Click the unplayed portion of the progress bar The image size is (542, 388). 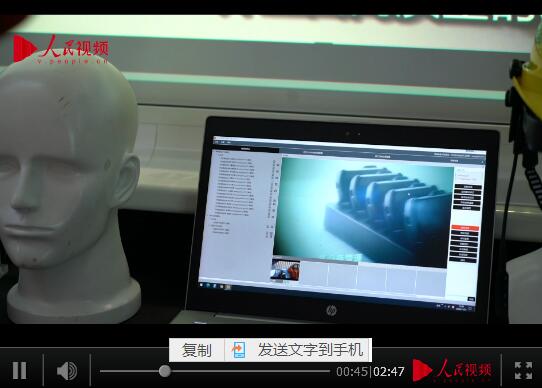click(x=250, y=371)
